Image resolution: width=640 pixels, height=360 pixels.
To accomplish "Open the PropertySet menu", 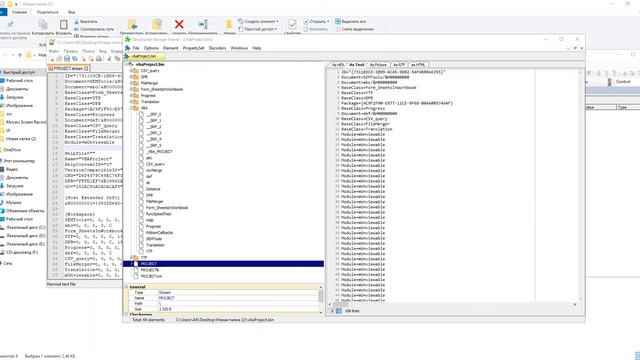I will 193,48.
